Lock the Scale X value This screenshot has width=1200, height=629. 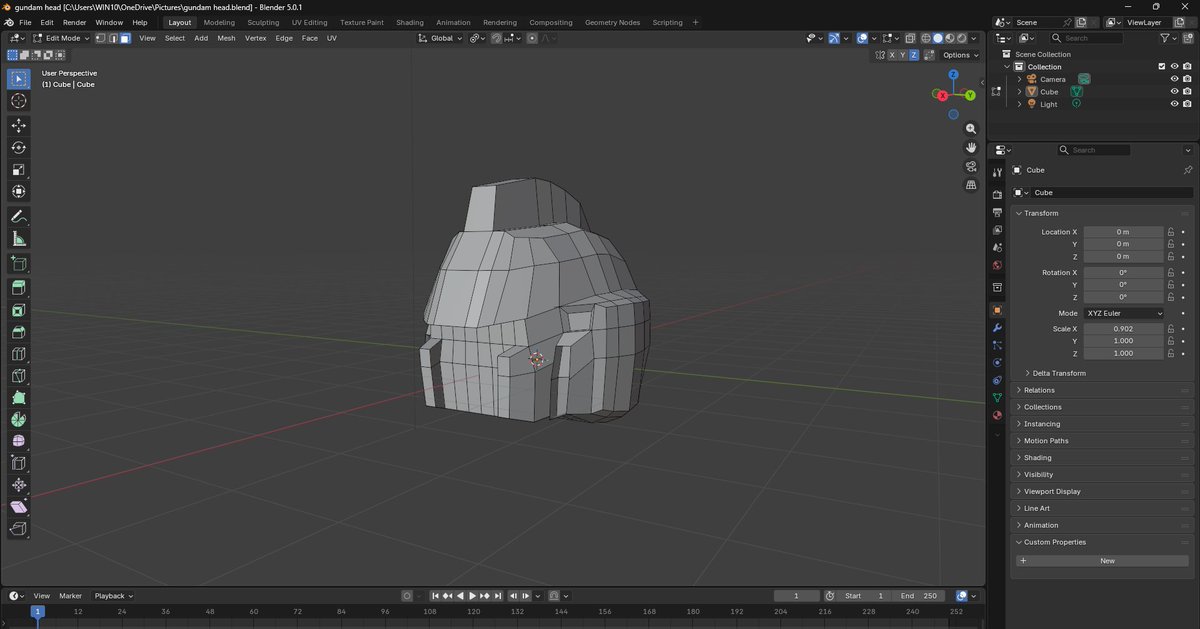(1170, 329)
